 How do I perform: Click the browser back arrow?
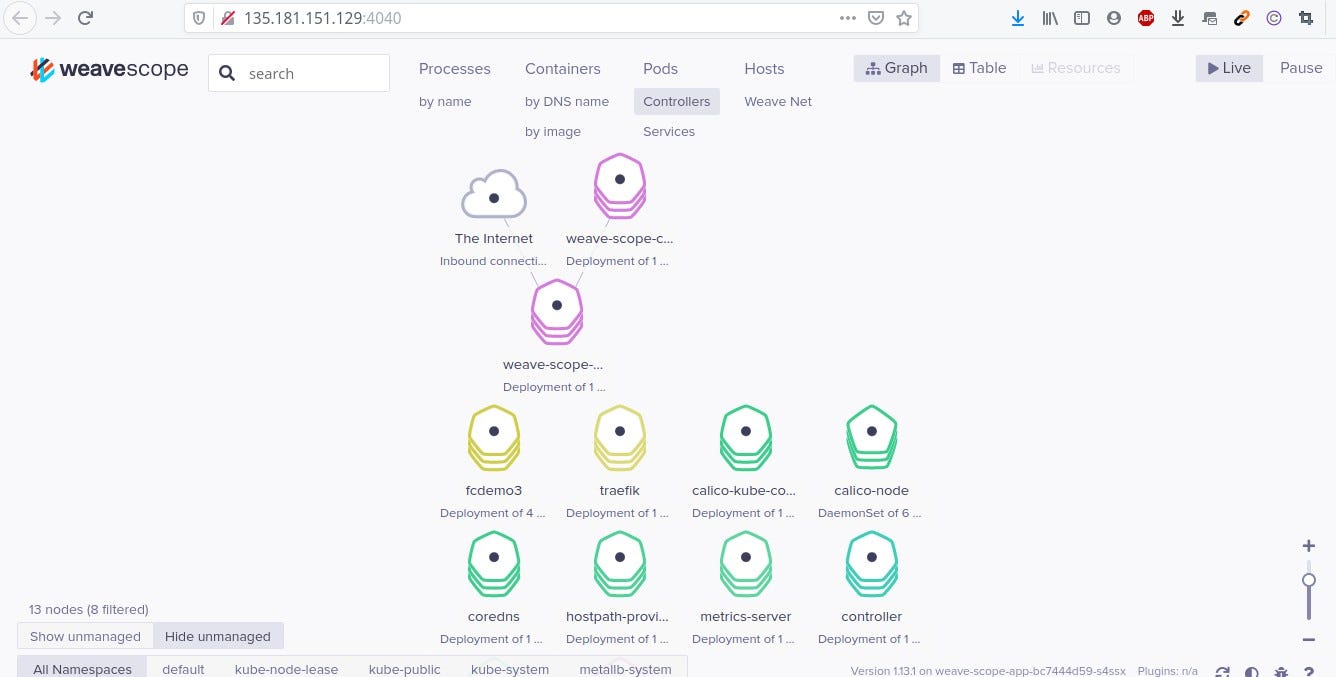(x=20, y=17)
